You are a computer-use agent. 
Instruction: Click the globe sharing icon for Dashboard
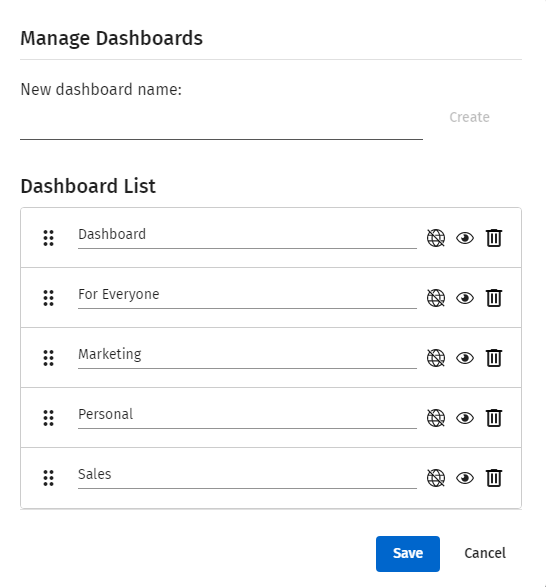click(x=436, y=238)
